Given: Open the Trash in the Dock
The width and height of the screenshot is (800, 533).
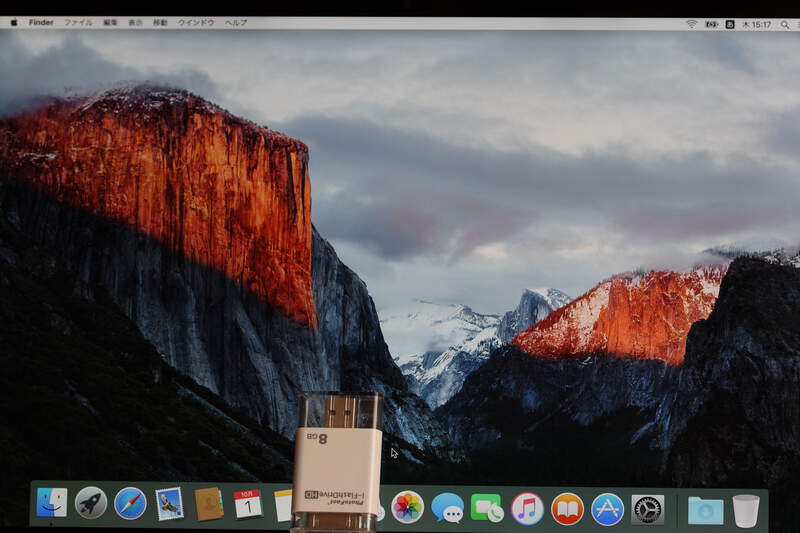Looking at the screenshot, I should pyautogui.click(x=745, y=510).
